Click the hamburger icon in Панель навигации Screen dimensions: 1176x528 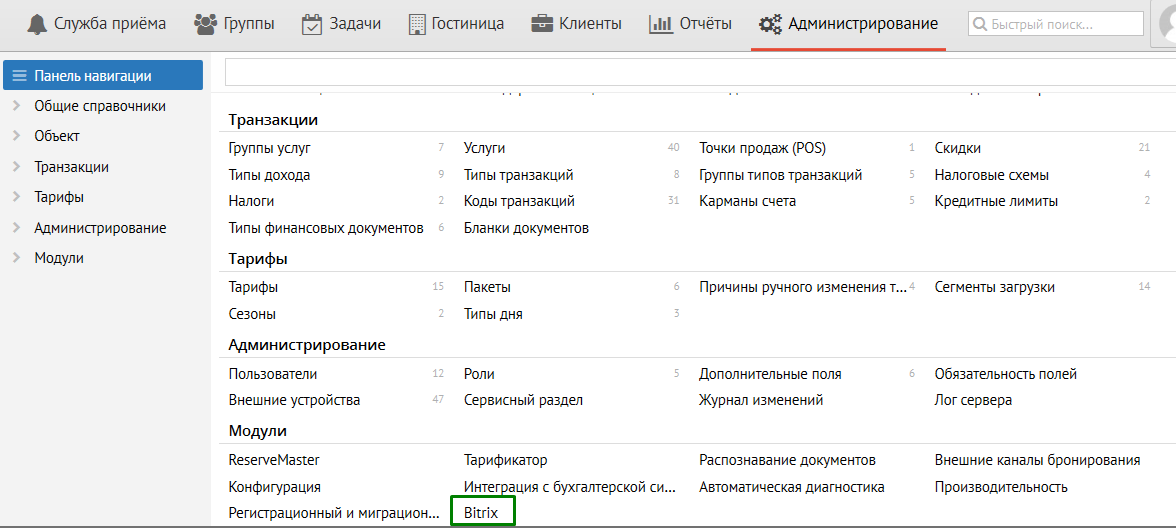[x=19, y=76]
